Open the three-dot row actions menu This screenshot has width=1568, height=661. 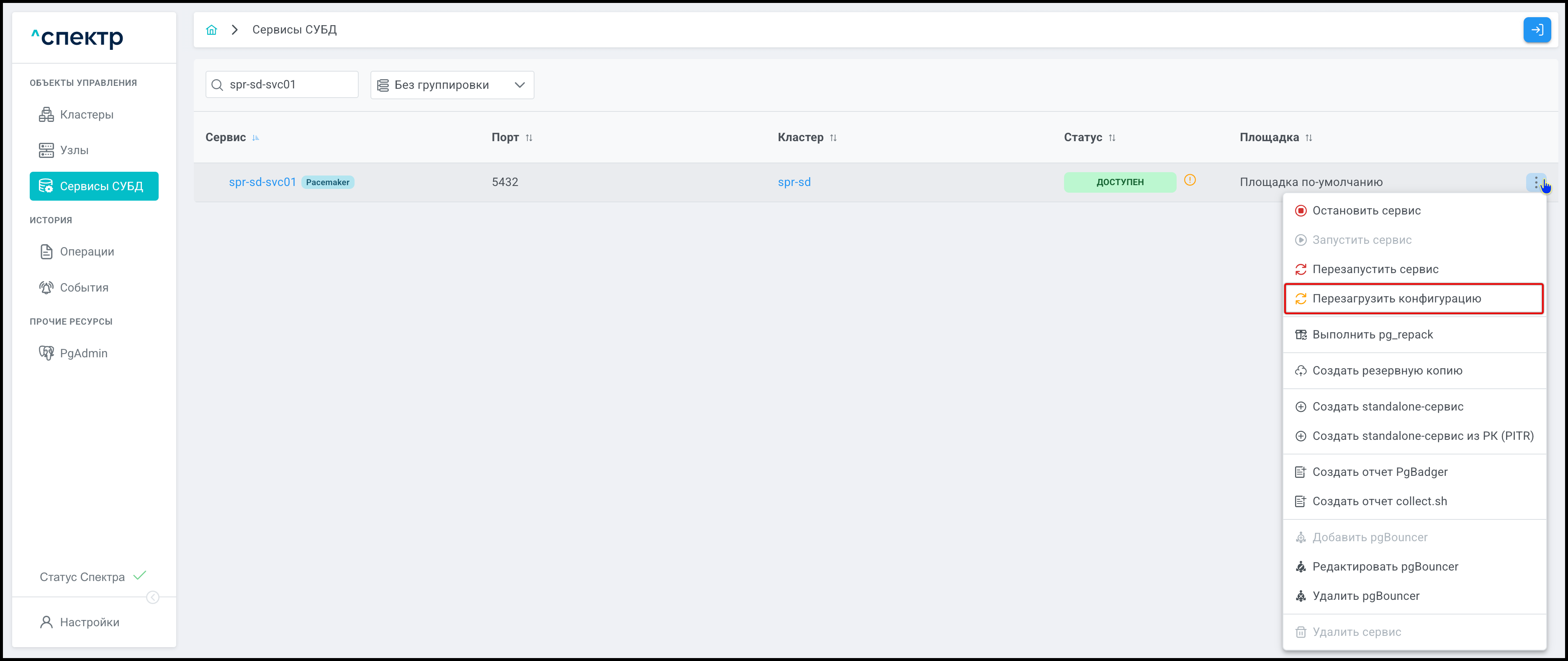(x=1536, y=181)
